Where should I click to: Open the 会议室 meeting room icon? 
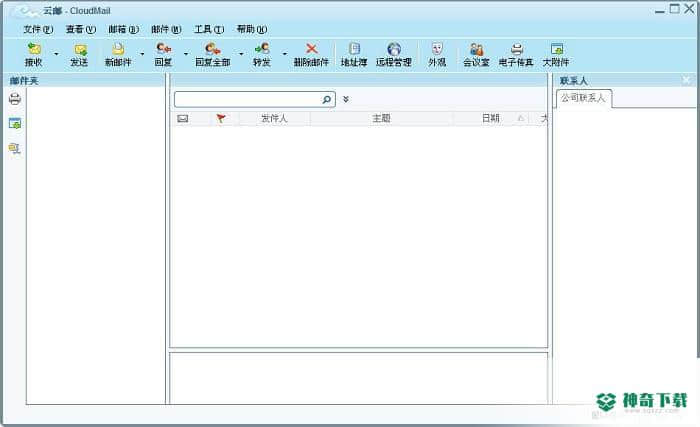[x=476, y=49]
